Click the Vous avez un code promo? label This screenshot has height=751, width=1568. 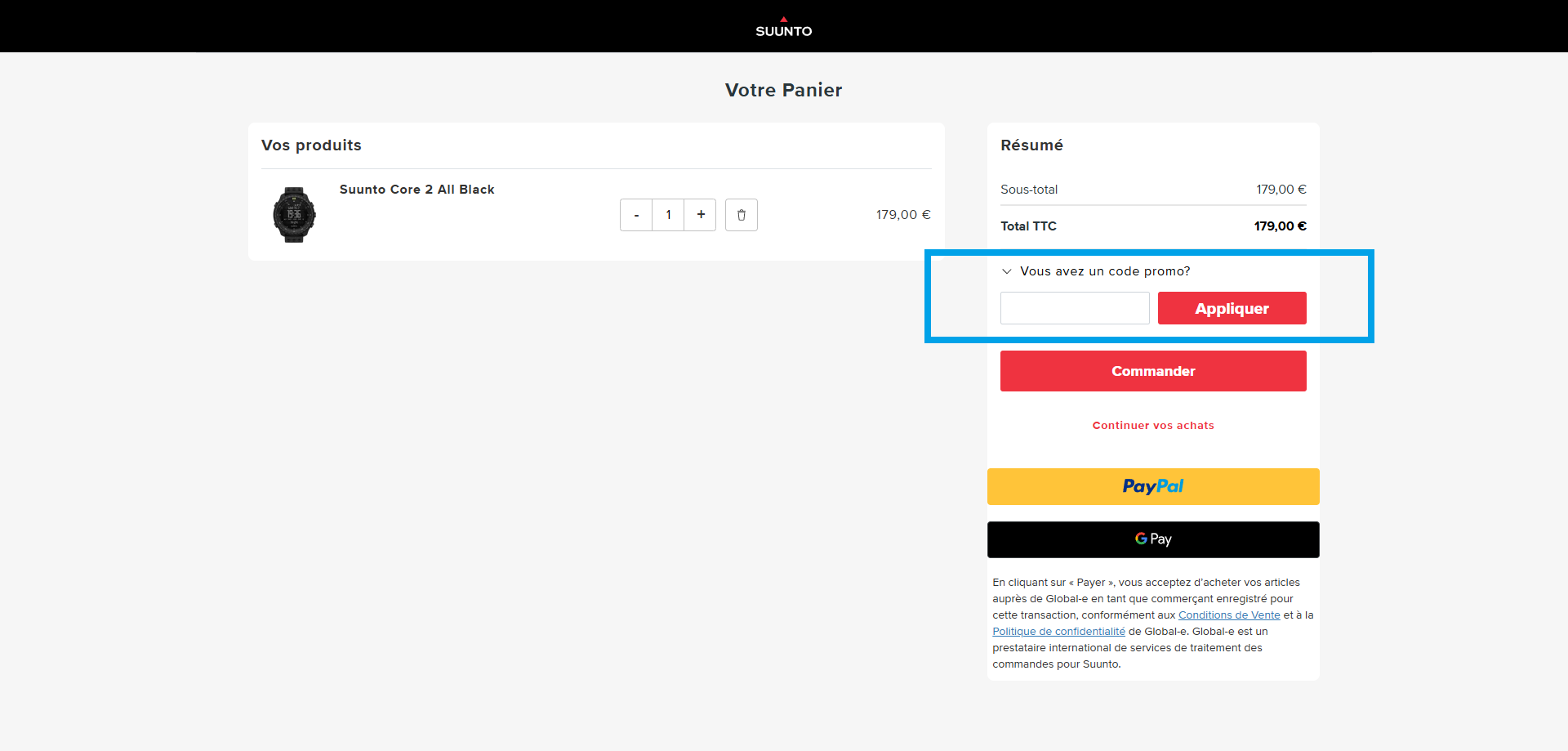(x=1105, y=271)
